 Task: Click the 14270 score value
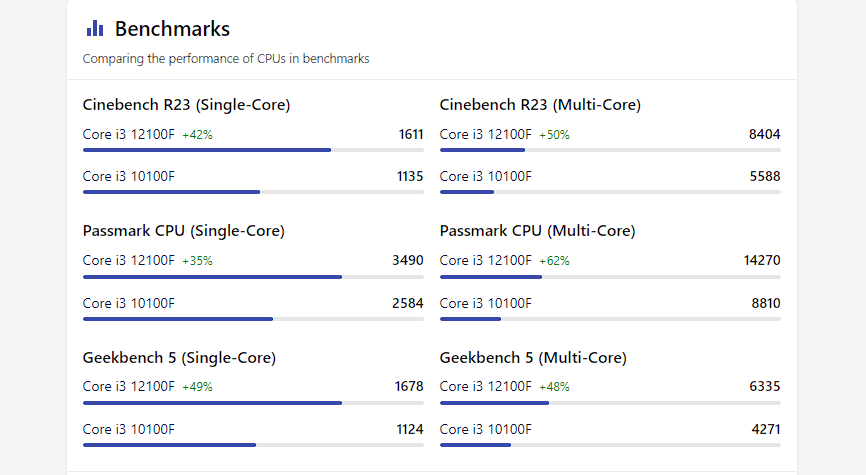[x=761, y=261]
